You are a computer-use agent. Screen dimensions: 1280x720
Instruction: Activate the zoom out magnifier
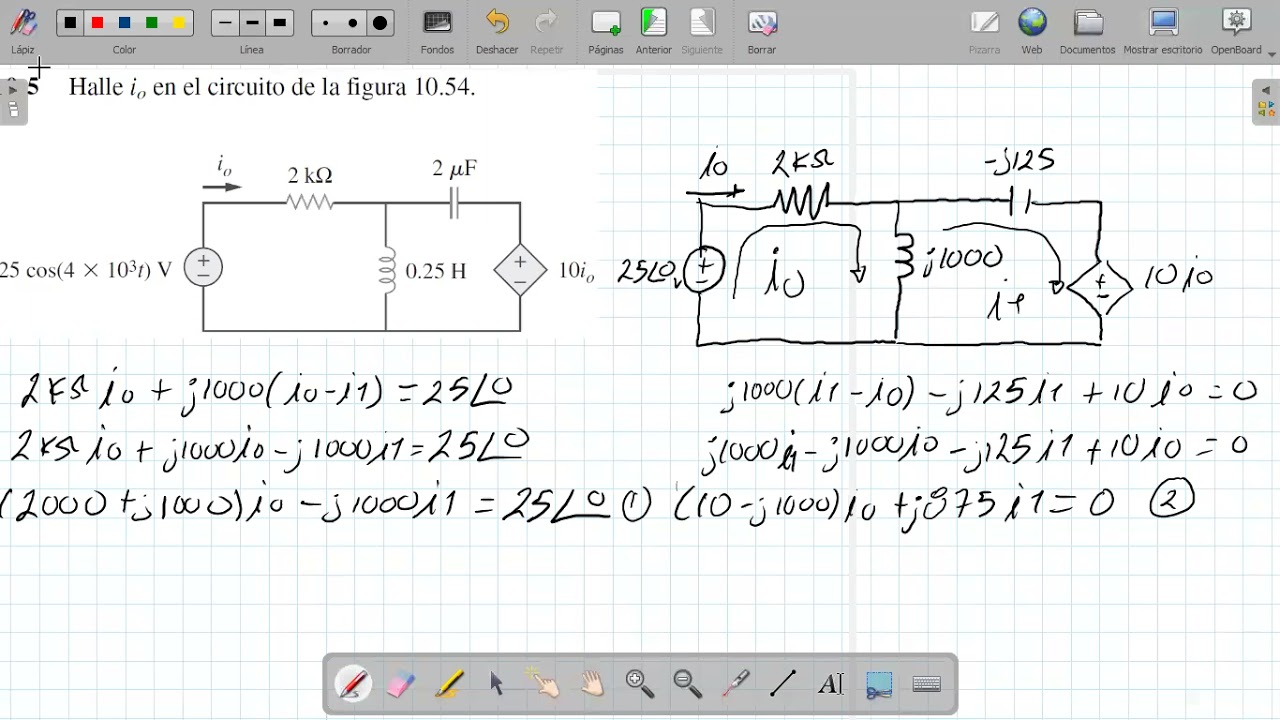click(x=687, y=684)
